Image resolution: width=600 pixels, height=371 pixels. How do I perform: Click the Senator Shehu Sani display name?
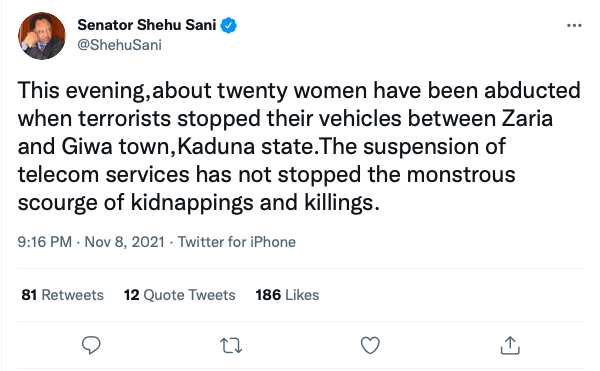pyautogui.click(x=147, y=25)
